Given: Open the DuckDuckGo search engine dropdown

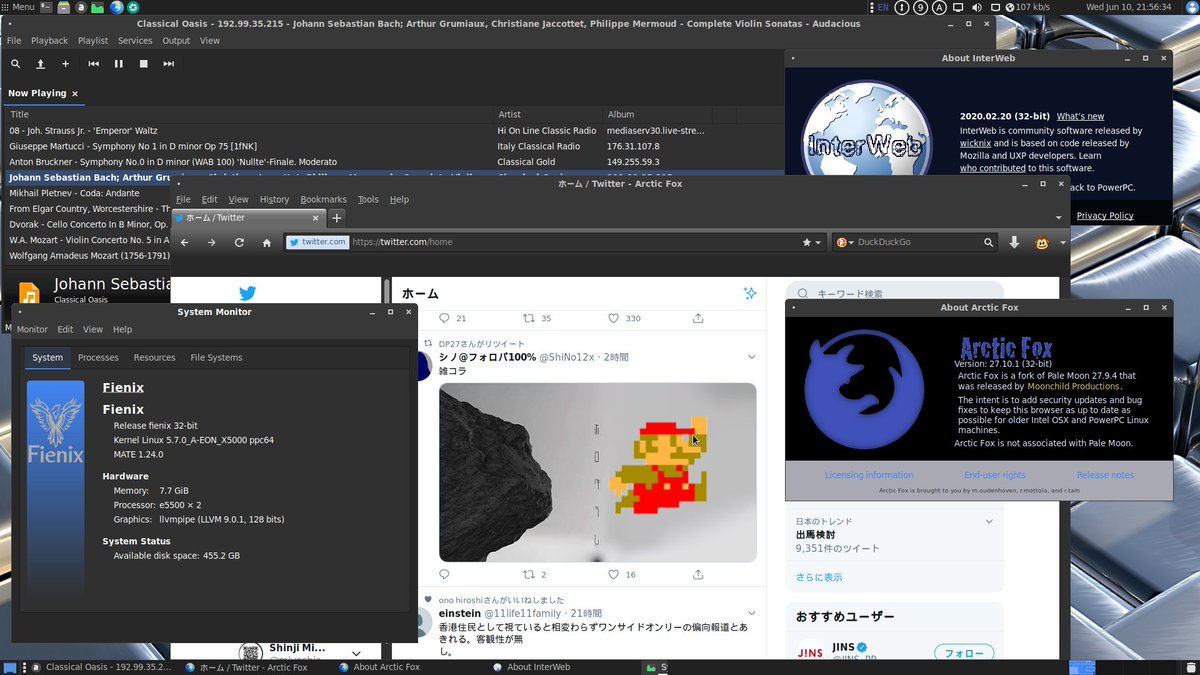Looking at the screenshot, I should [844, 242].
